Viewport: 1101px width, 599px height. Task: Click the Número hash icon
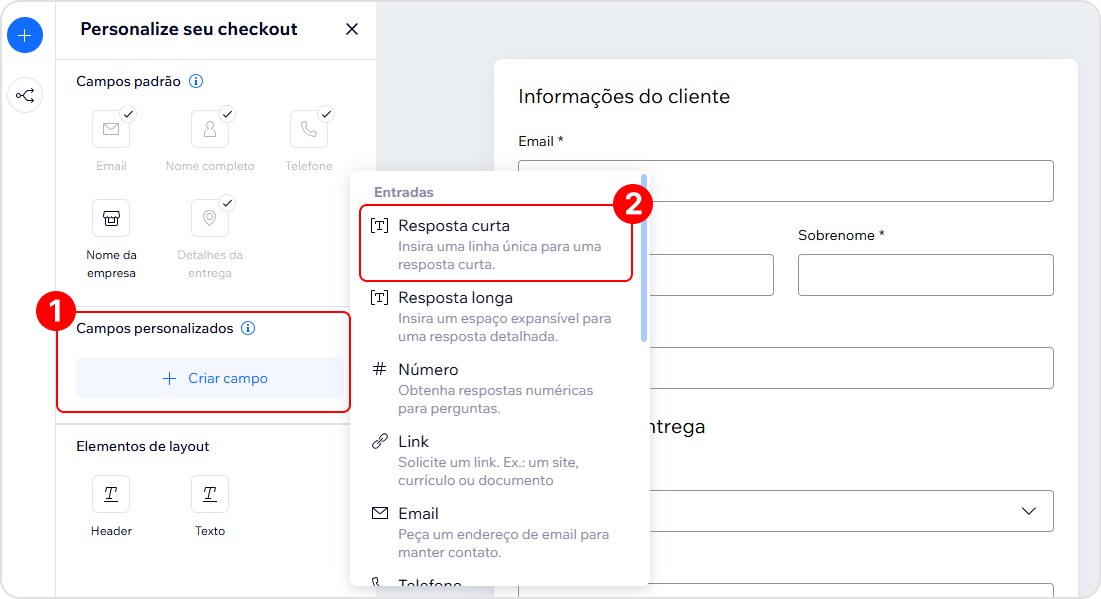pyautogui.click(x=379, y=369)
